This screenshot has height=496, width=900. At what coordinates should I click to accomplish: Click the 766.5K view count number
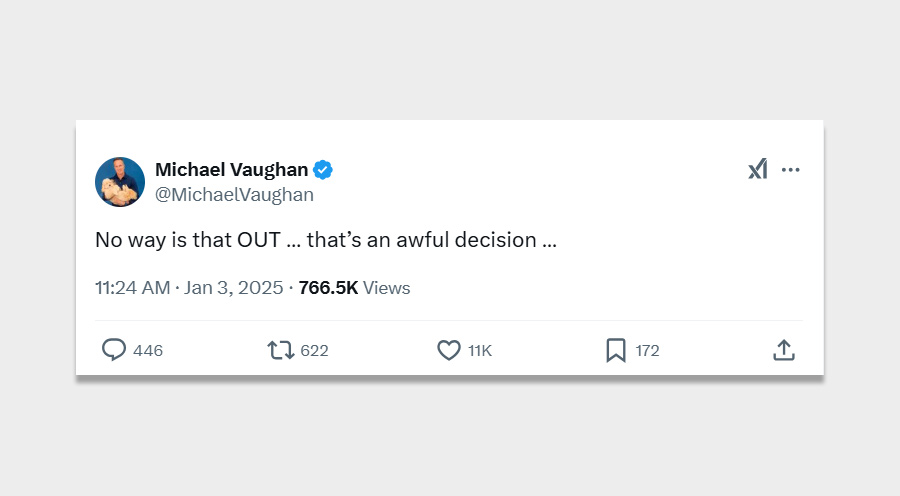(328, 288)
